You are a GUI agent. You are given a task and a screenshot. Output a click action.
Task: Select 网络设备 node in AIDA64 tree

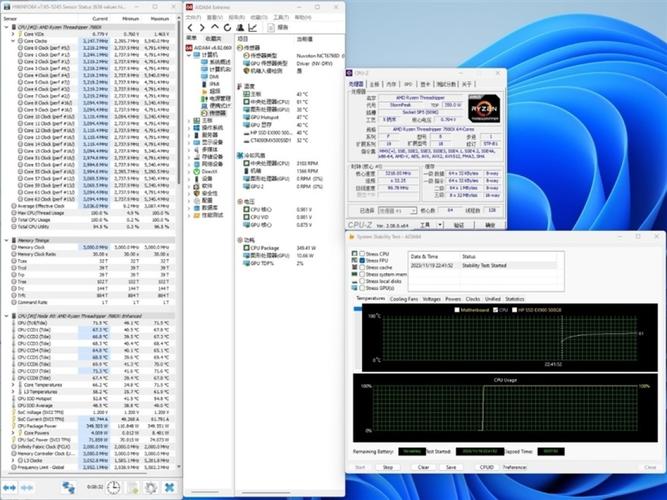[x=208, y=164]
